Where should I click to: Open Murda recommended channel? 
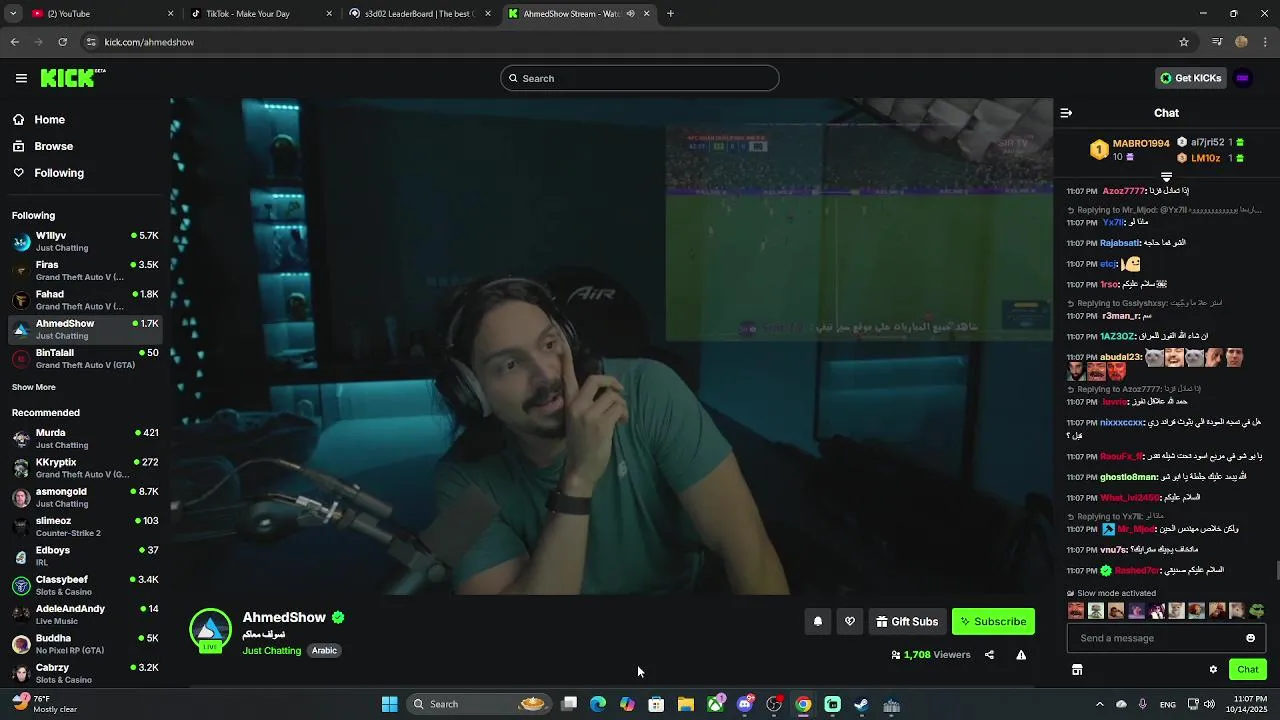coord(85,438)
